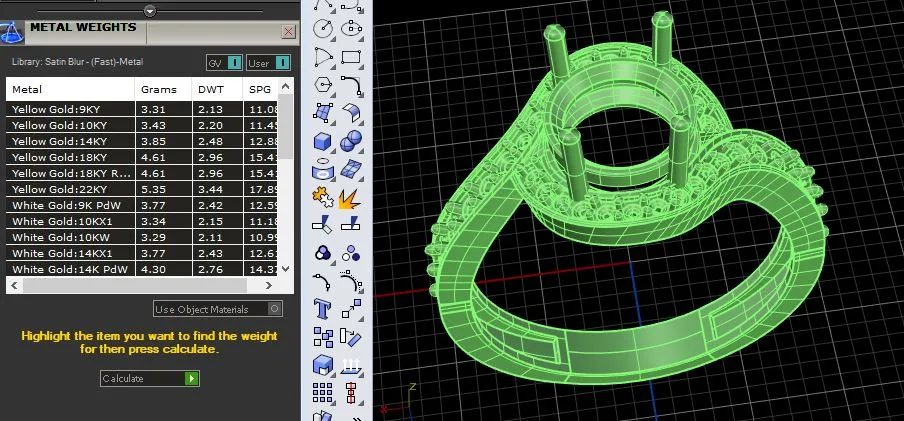Click the Ungroup objects icon
The image size is (904, 421).
tap(352, 253)
